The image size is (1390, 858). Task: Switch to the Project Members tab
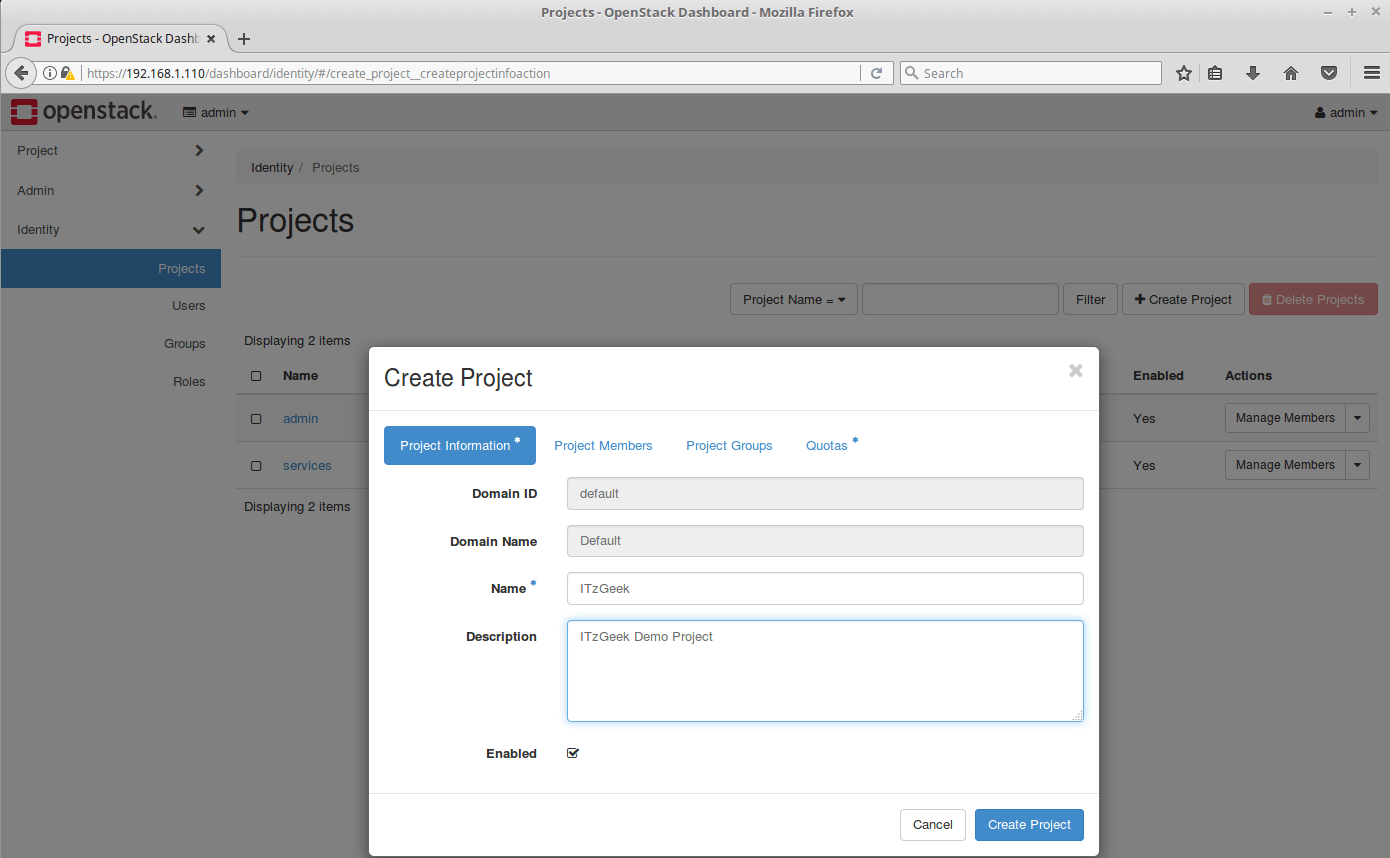tap(603, 446)
